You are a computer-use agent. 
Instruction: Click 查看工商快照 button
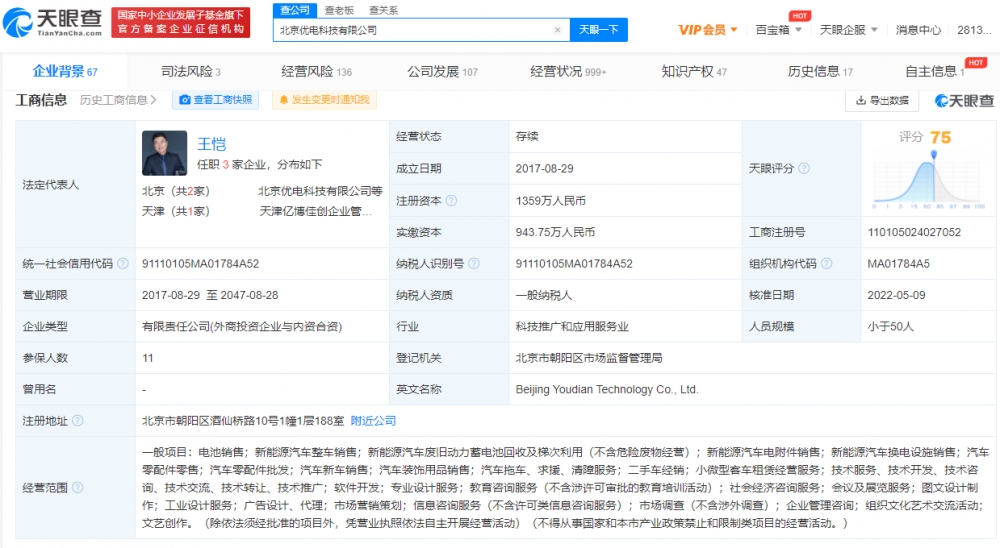pos(216,100)
